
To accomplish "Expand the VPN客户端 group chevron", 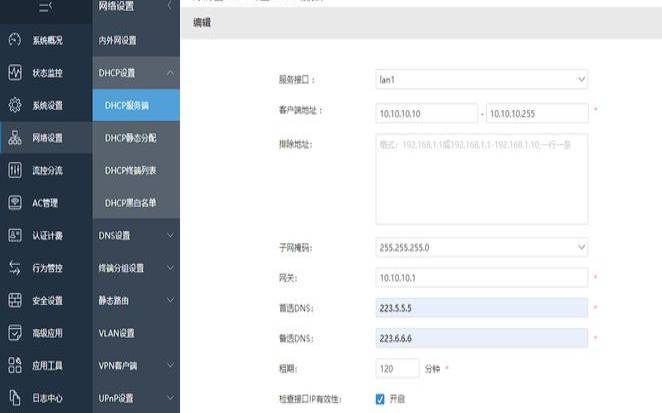I will coord(170,365).
